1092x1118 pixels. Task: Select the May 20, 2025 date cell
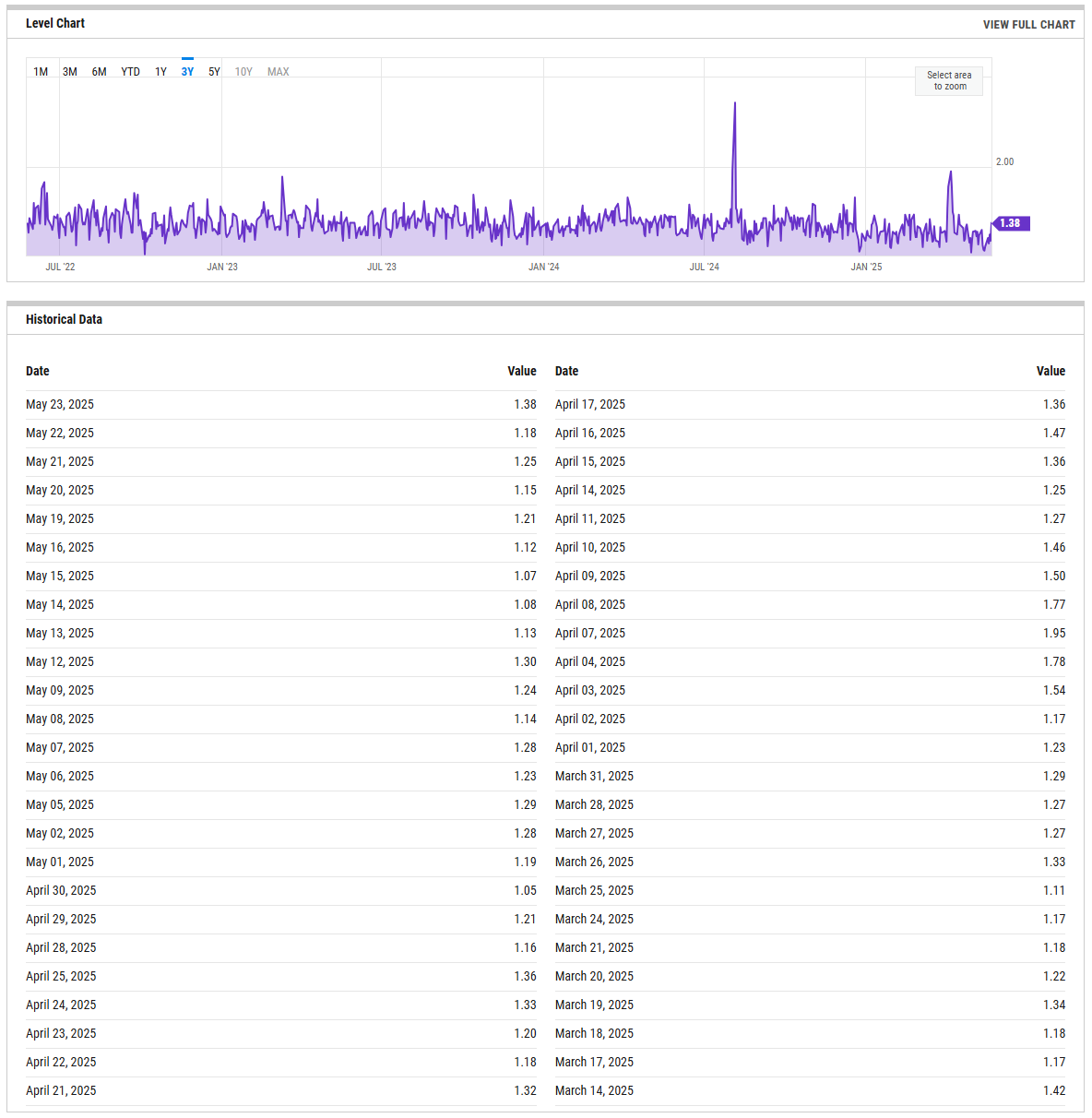pyautogui.click(x=60, y=490)
